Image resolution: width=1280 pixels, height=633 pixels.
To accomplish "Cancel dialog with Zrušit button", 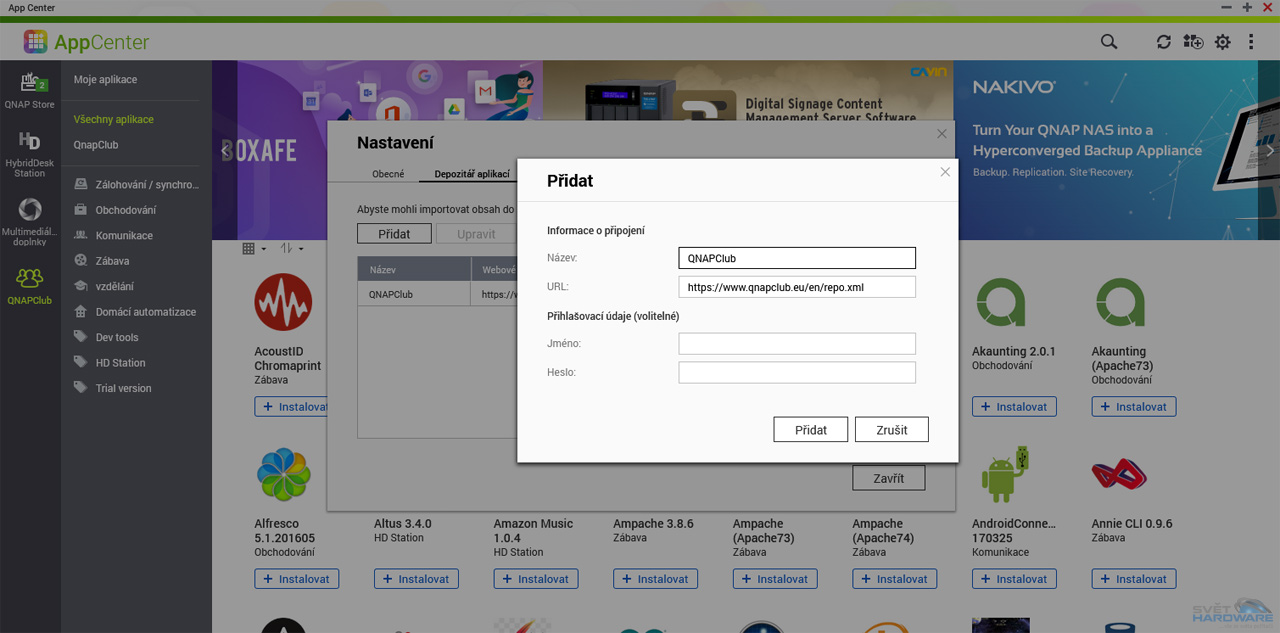I will [x=891, y=429].
